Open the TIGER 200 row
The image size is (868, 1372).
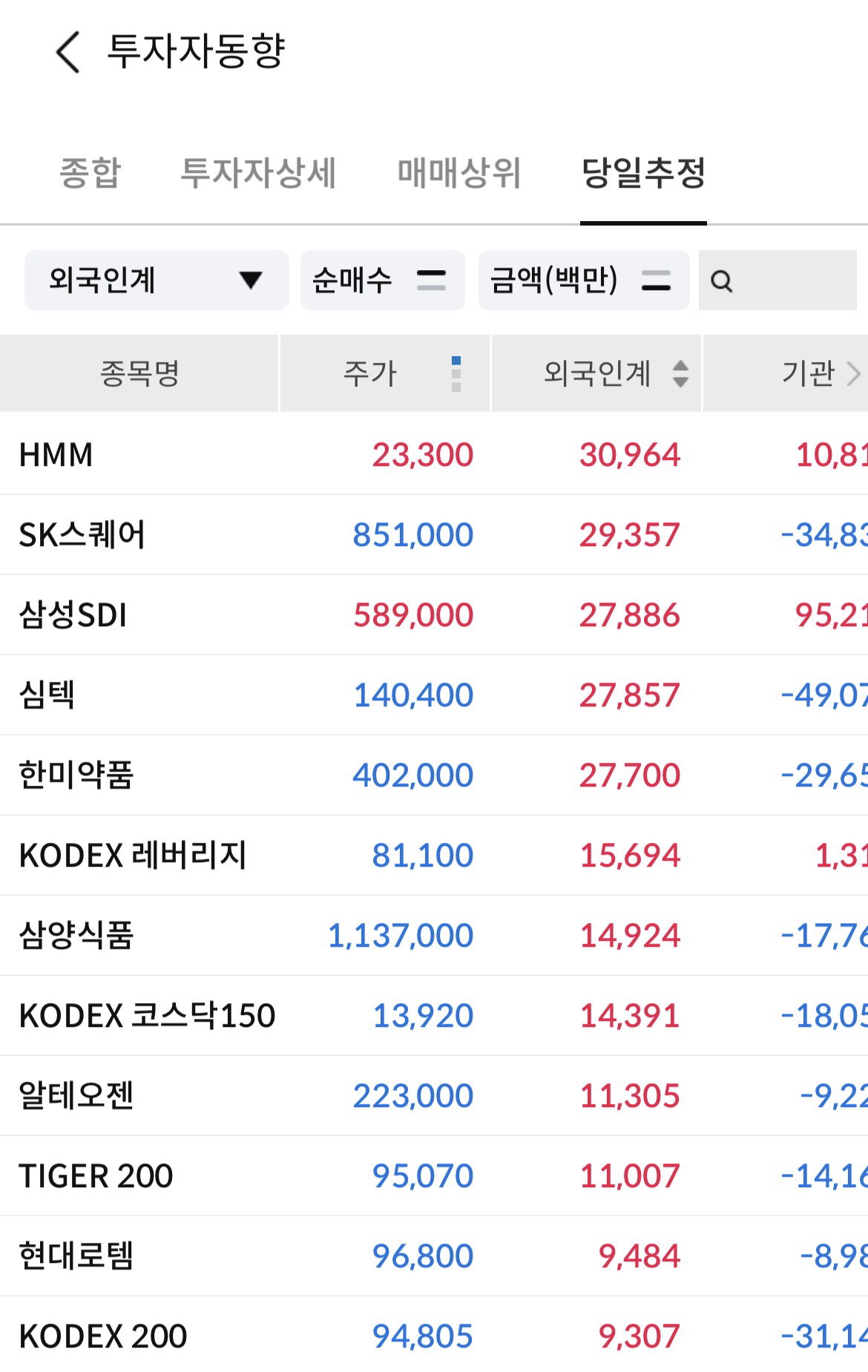click(434, 1175)
